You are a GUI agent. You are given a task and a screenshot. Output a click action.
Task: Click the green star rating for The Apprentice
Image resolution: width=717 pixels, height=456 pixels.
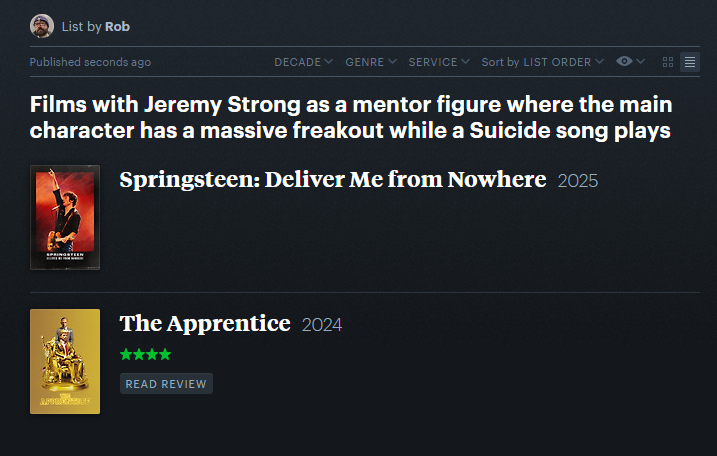pyautogui.click(x=145, y=354)
